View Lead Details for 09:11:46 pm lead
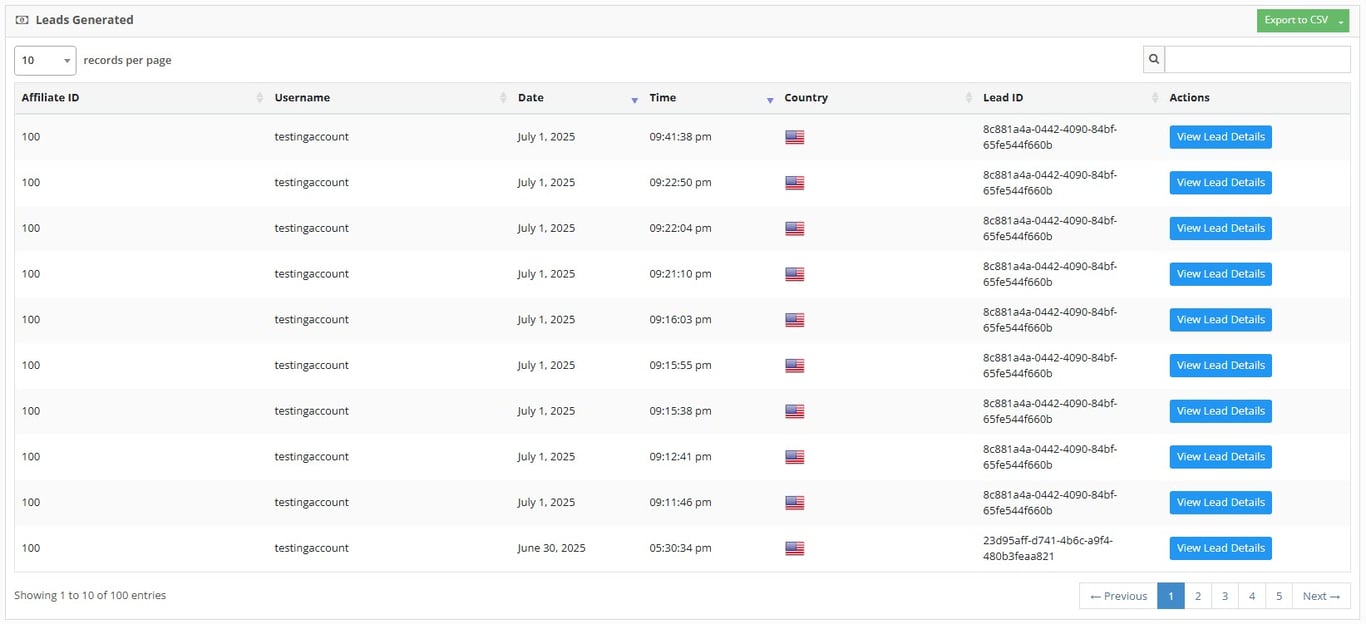The height and width of the screenshot is (624, 1366). click(x=1220, y=502)
